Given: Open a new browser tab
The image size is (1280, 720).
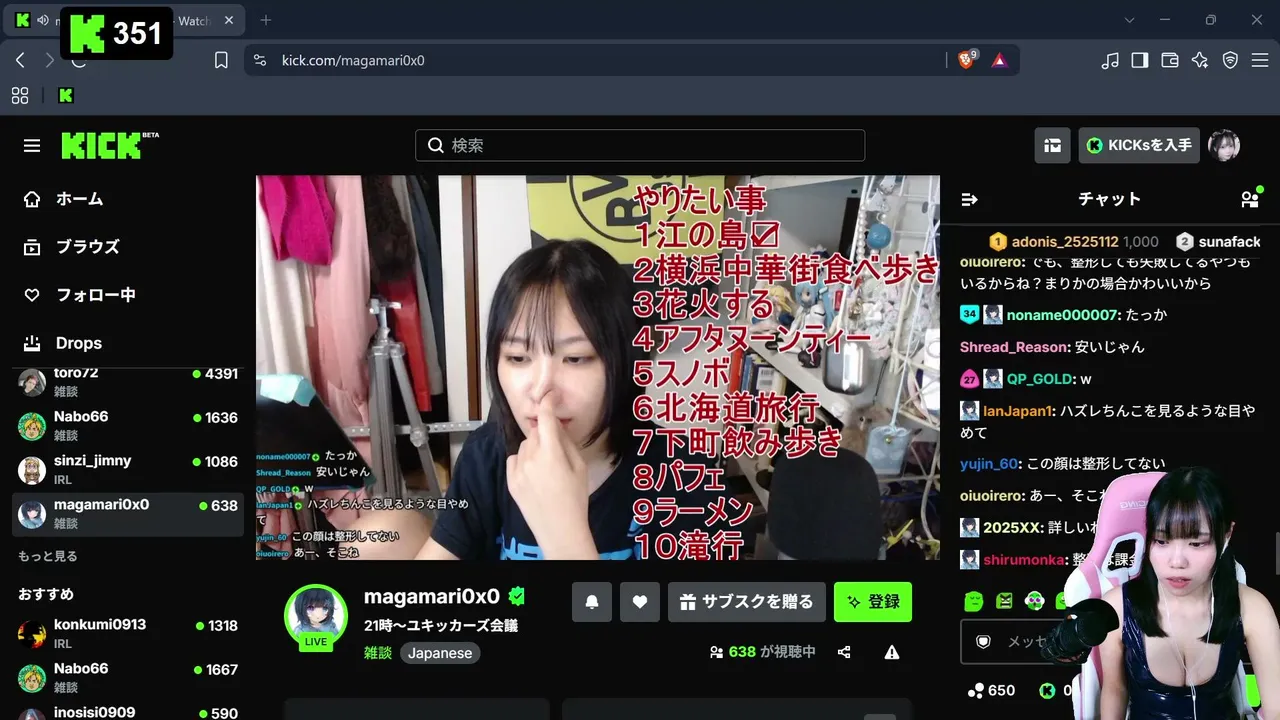Looking at the screenshot, I should [265, 20].
